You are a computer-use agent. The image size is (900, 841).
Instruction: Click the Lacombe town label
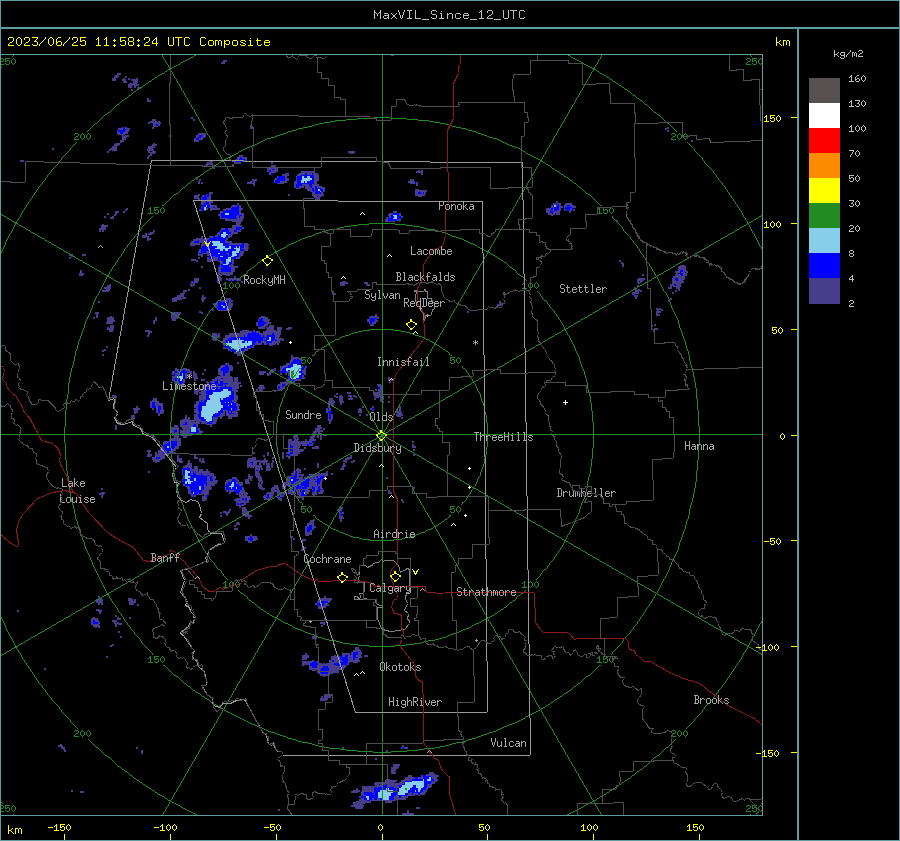coord(431,251)
